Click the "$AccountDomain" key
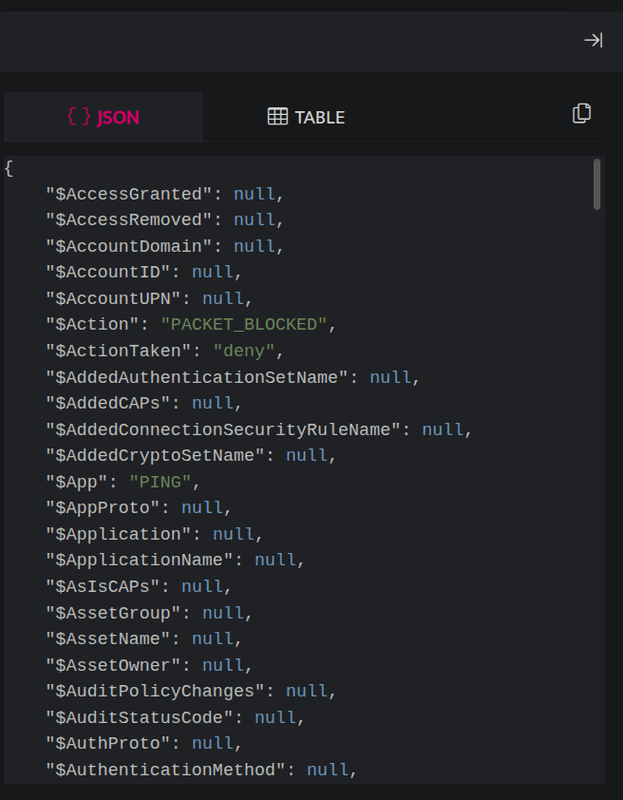623x800 pixels. 129,246
